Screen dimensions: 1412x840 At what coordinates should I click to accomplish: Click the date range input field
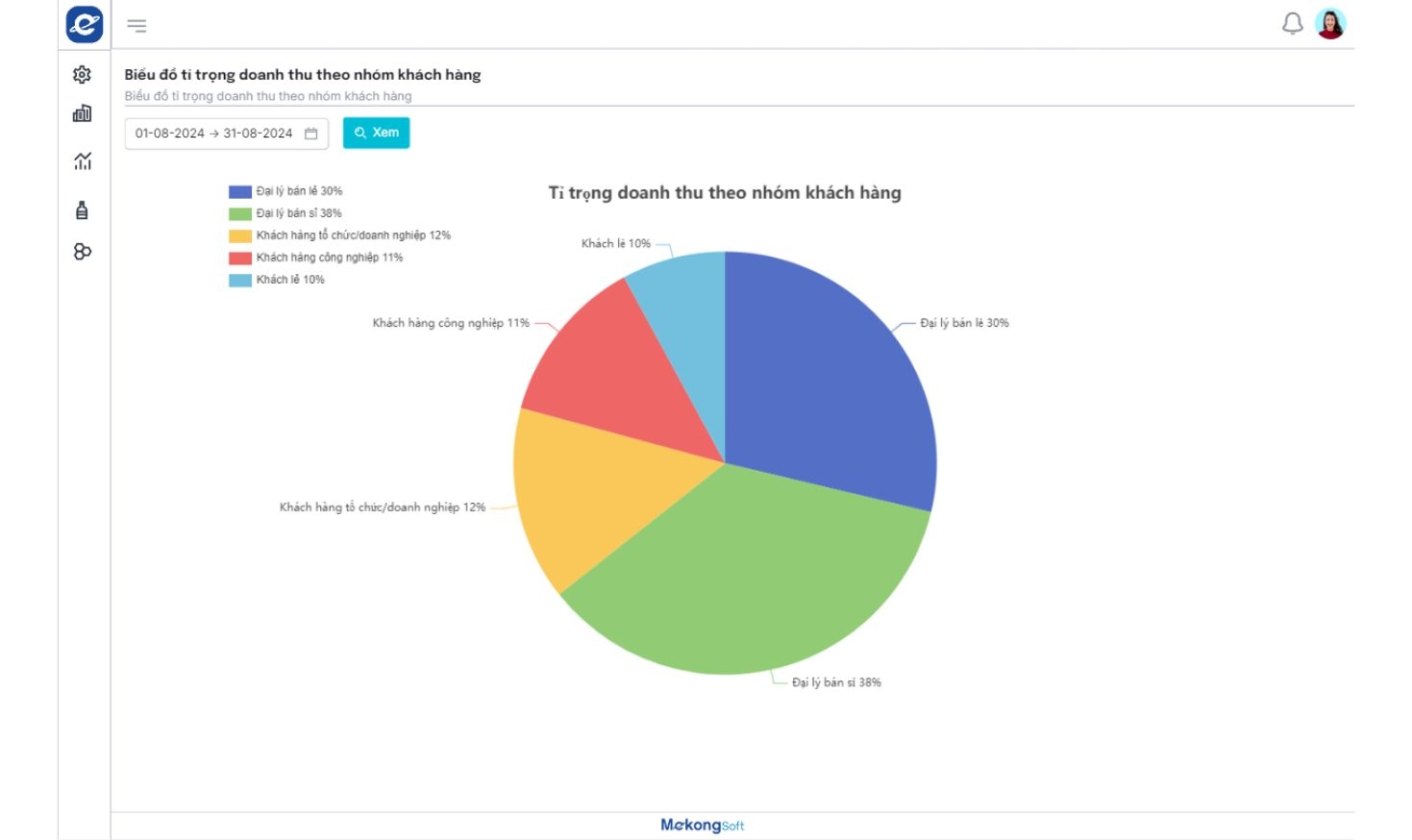click(x=213, y=134)
